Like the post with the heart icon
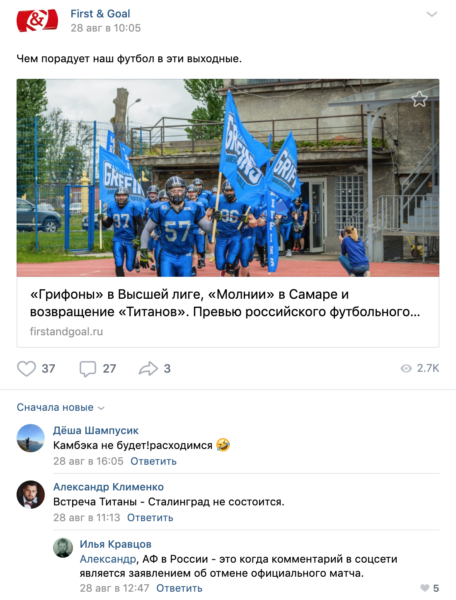The width and height of the screenshot is (456, 600). click(x=26, y=368)
